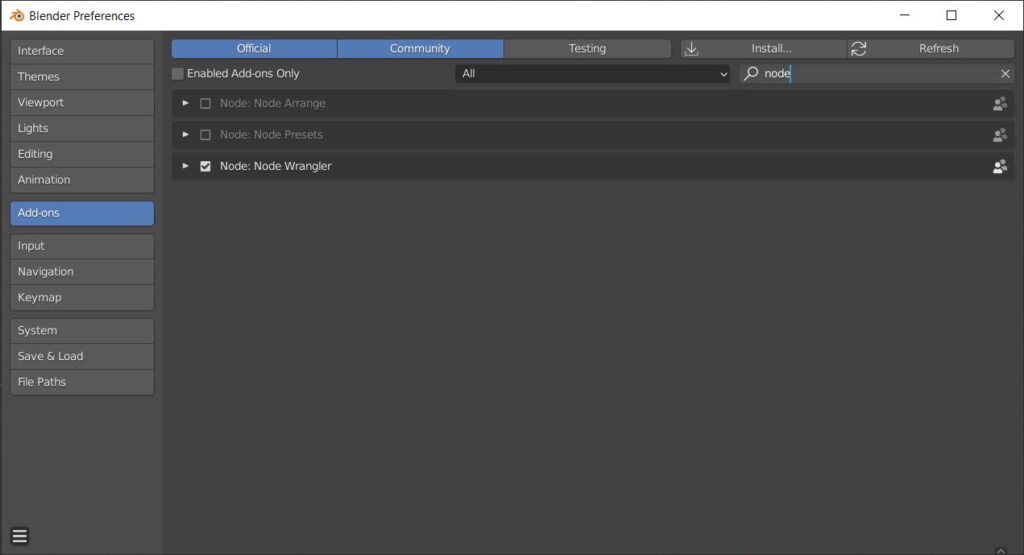
Task: Expand the Node Presets add-on details
Action: tap(185, 135)
